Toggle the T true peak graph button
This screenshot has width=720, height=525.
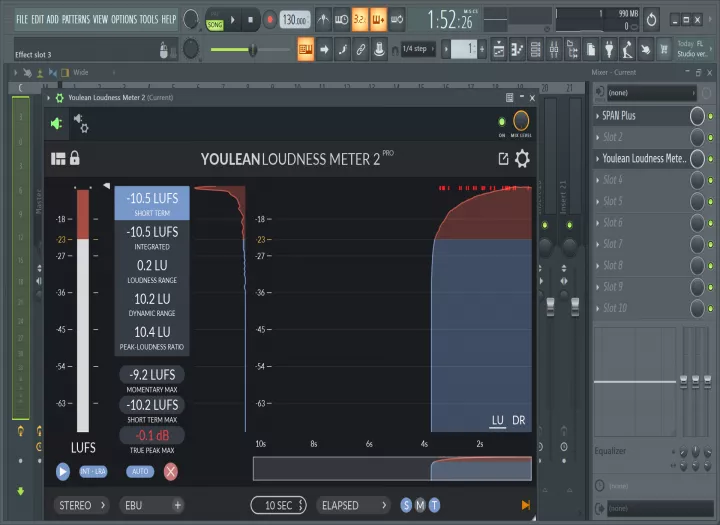[434, 505]
